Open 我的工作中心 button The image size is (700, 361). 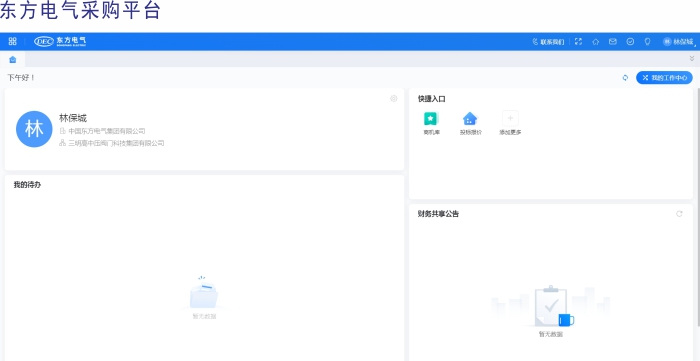click(x=664, y=78)
